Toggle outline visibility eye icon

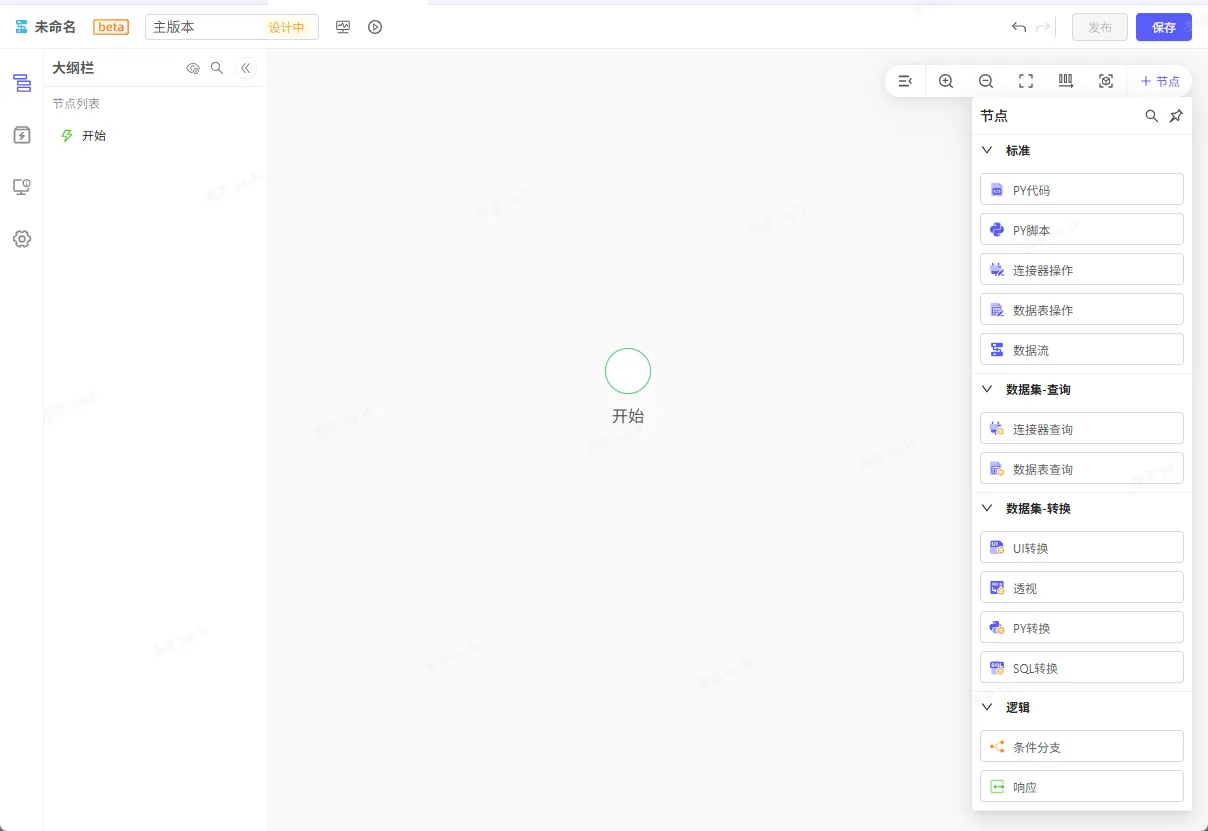point(193,68)
